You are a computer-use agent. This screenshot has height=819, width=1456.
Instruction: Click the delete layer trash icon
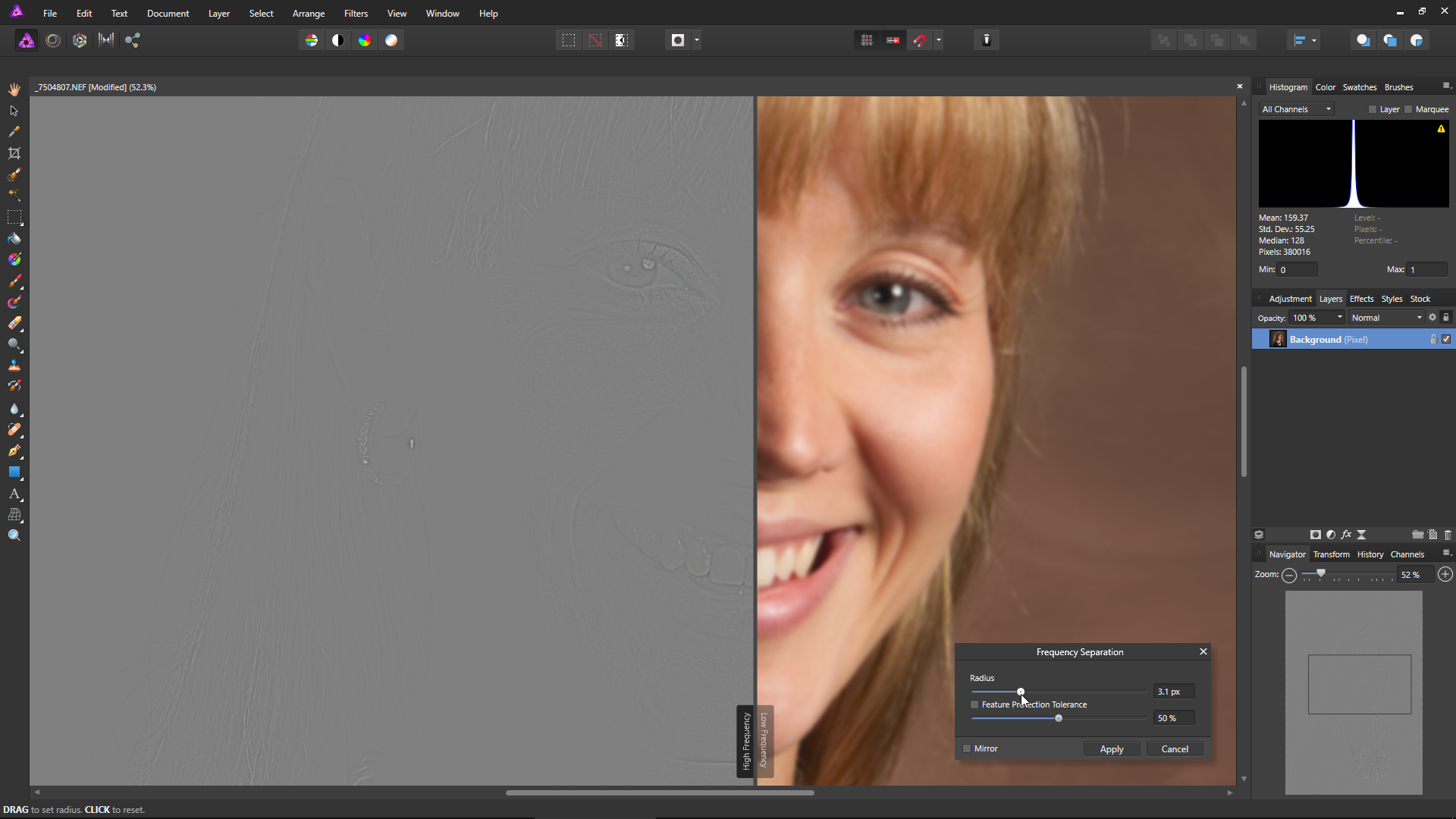pyautogui.click(x=1448, y=535)
